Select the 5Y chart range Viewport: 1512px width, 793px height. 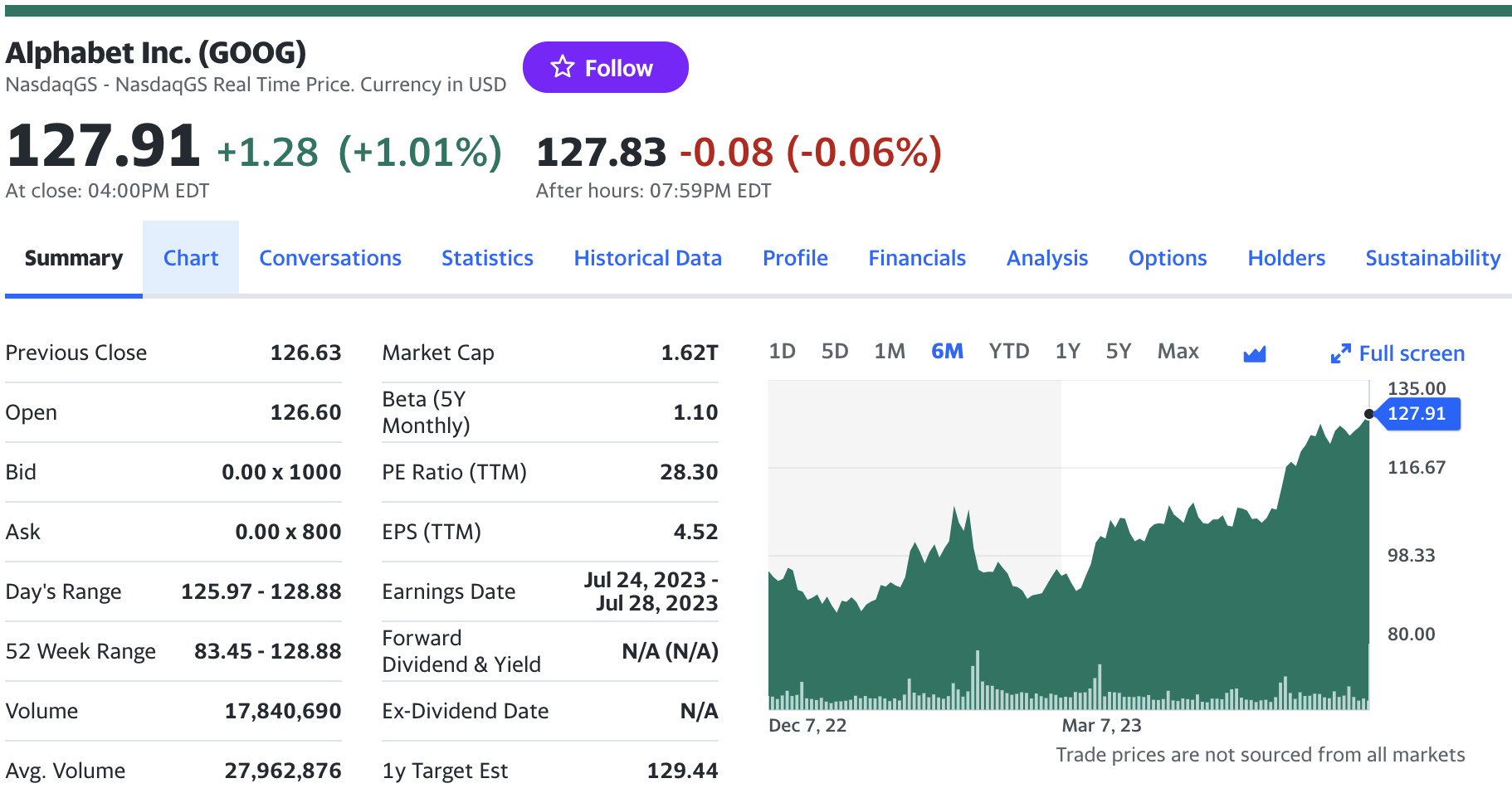pyautogui.click(x=1119, y=351)
